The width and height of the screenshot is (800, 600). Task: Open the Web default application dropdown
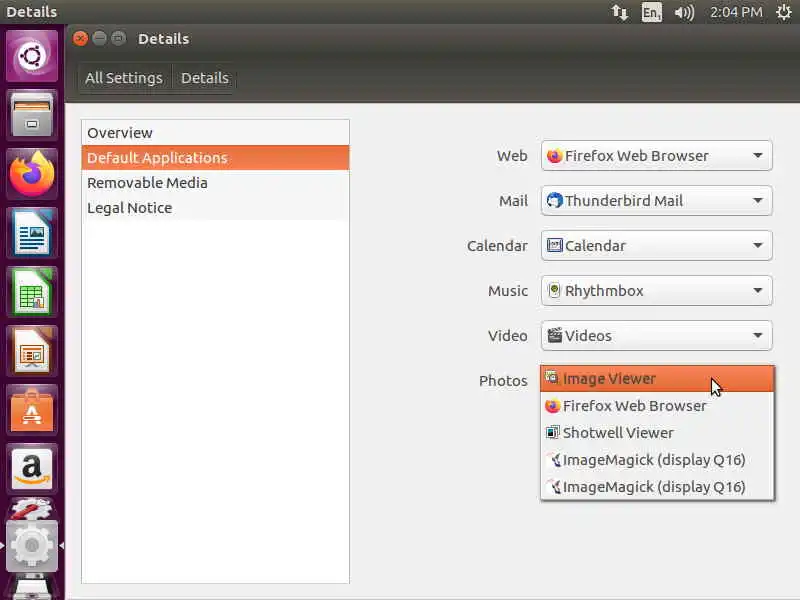click(x=657, y=156)
